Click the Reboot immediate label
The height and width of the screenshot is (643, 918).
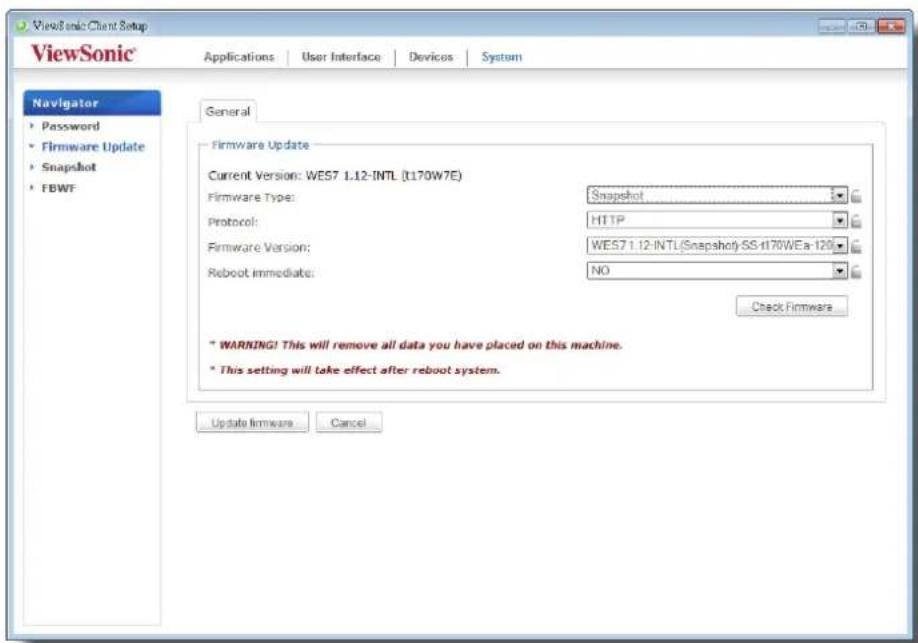pyautogui.click(x=261, y=273)
